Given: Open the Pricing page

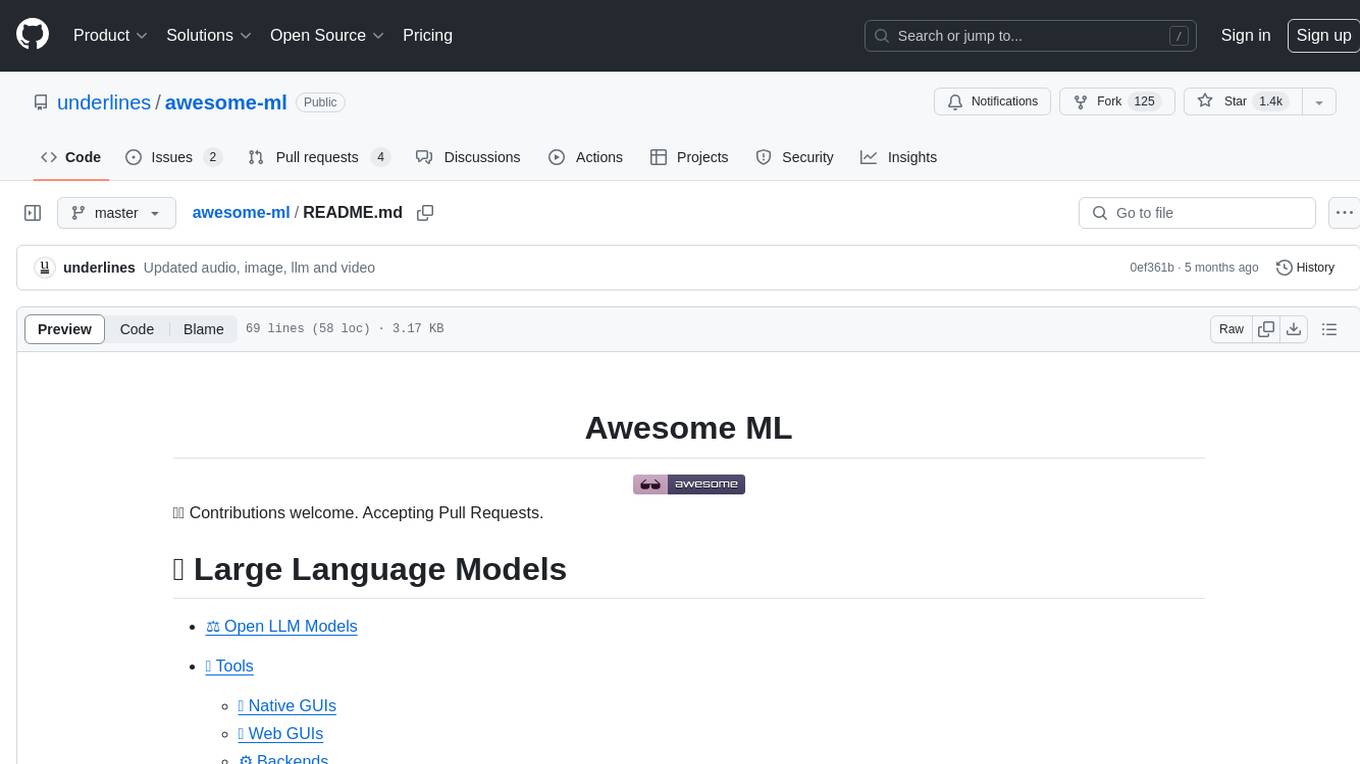Looking at the screenshot, I should (x=427, y=35).
